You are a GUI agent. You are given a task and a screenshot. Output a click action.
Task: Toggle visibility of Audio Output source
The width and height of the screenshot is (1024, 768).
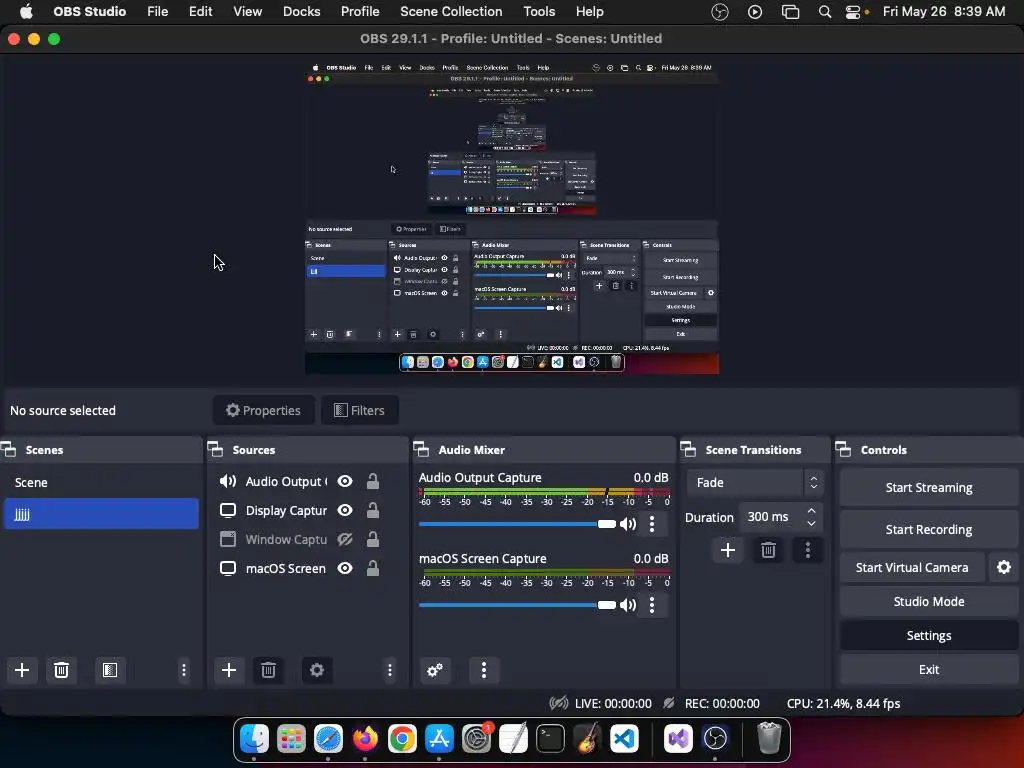click(x=345, y=482)
